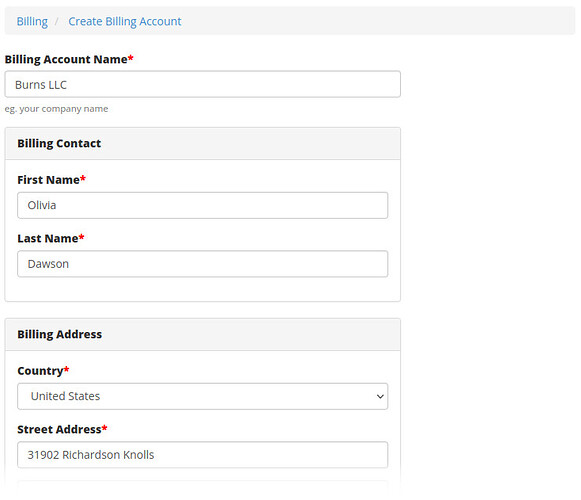Select the Billing Contact panel header
This screenshot has height=500, width=581.
tap(203, 144)
